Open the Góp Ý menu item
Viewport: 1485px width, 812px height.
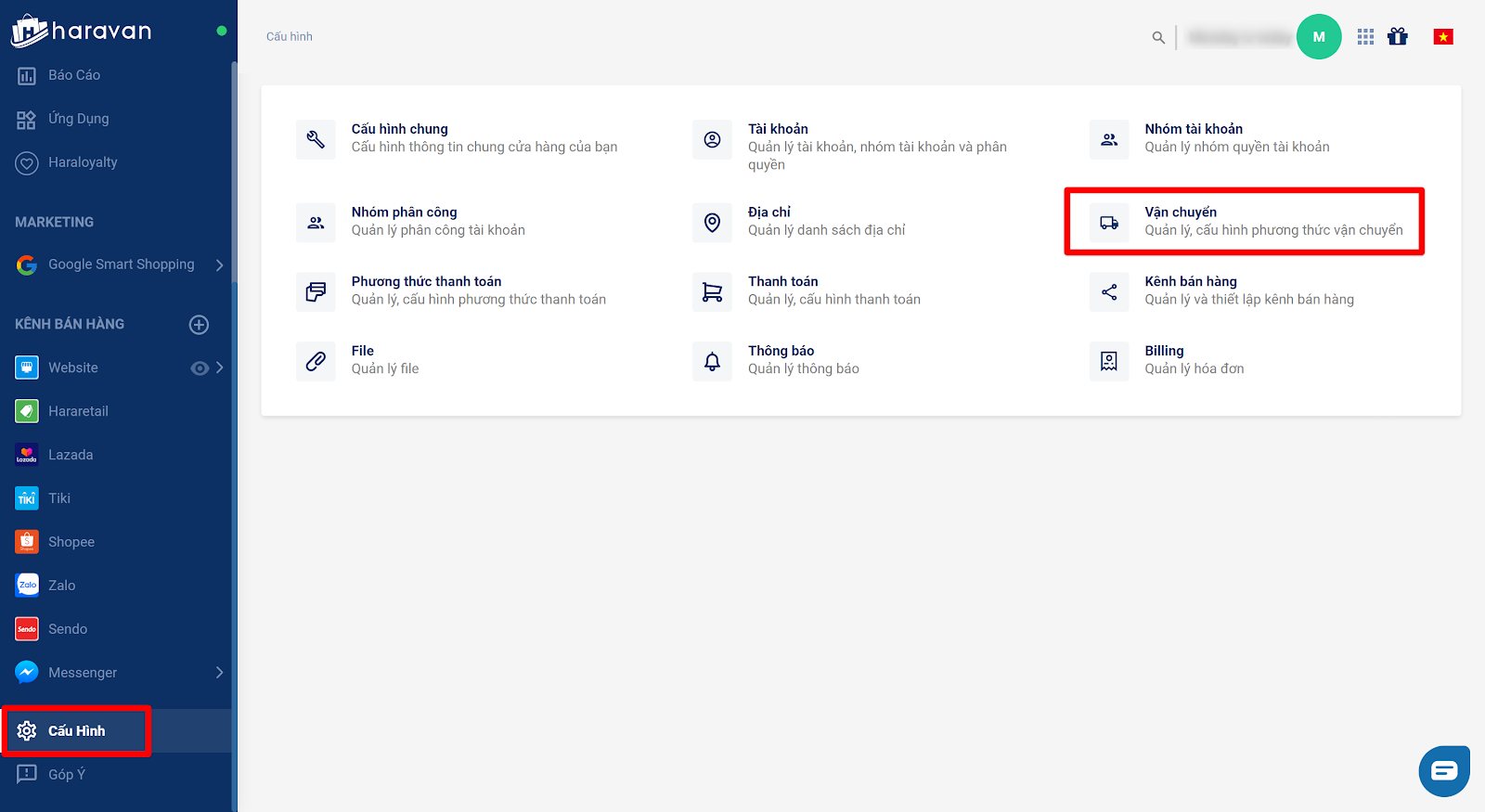pos(116,774)
